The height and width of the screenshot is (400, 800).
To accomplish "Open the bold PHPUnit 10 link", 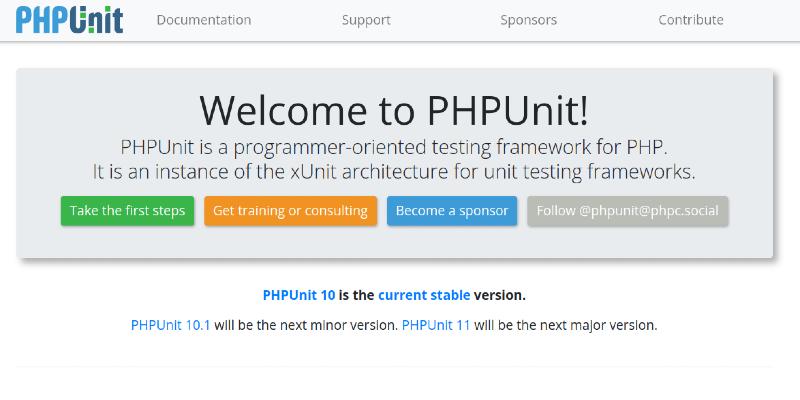I will pos(299,295).
